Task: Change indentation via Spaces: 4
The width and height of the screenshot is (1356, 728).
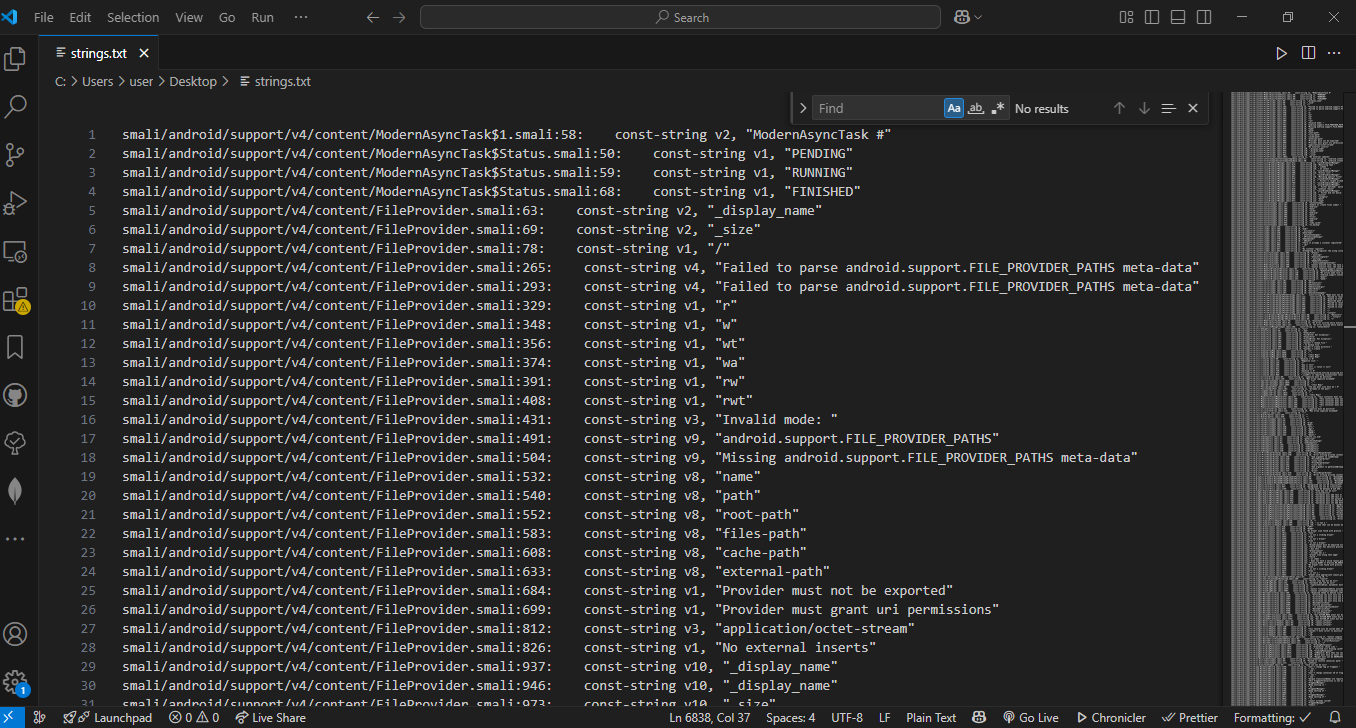Action: tap(791, 718)
